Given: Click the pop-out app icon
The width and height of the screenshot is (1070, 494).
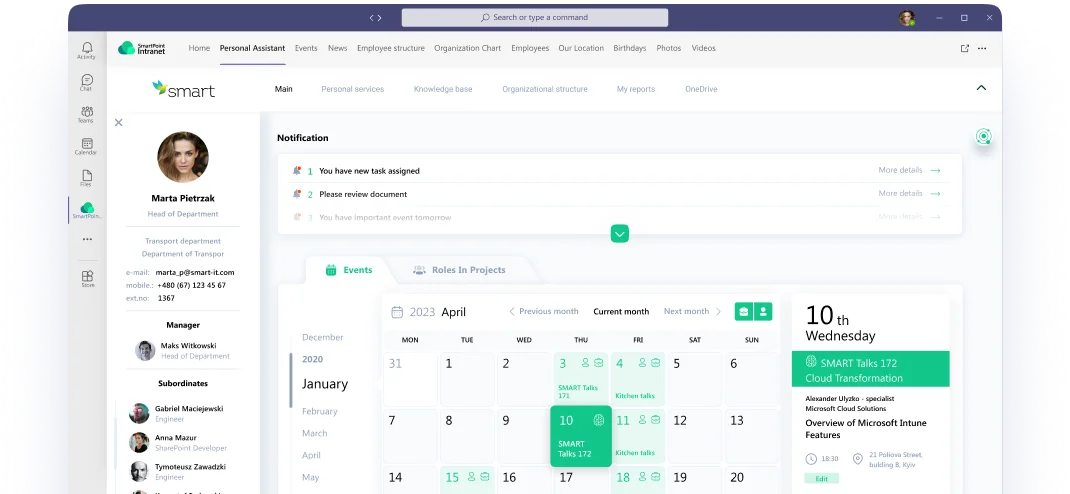Looking at the screenshot, I should [x=964, y=48].
